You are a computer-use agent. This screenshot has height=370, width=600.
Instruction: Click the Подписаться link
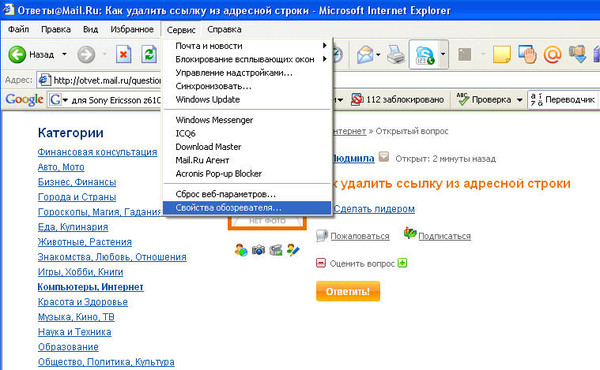pyautogui.click(x=444, y=236)
